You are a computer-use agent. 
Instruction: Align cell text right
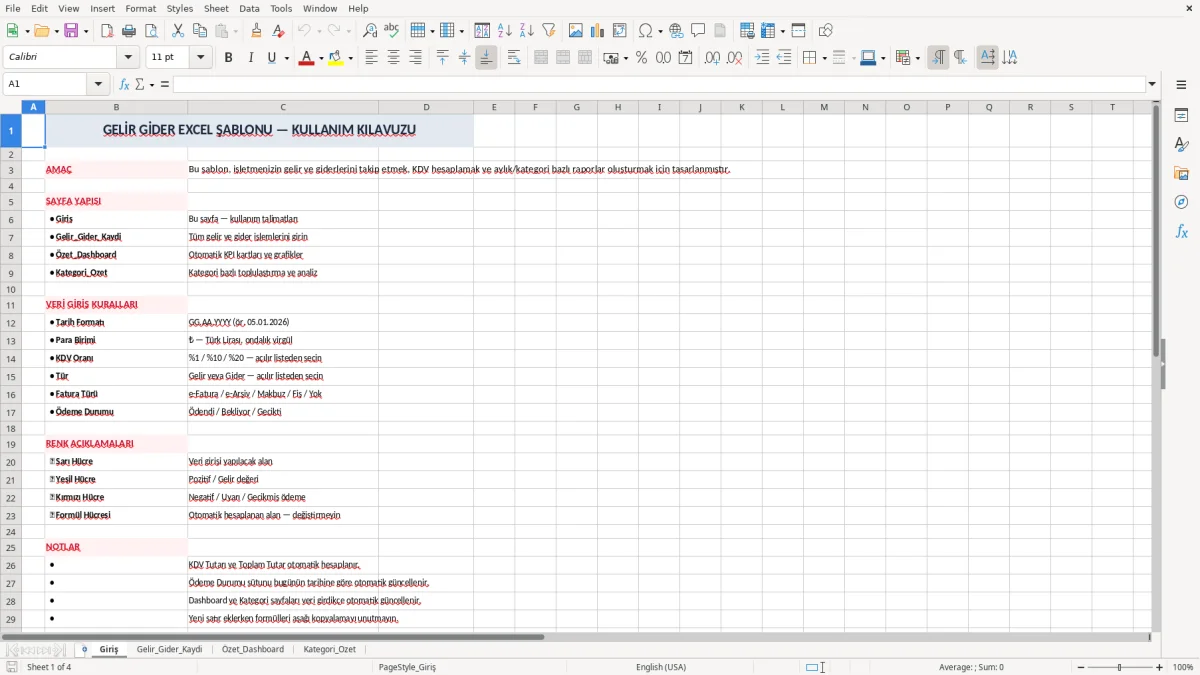pos(415,58)
